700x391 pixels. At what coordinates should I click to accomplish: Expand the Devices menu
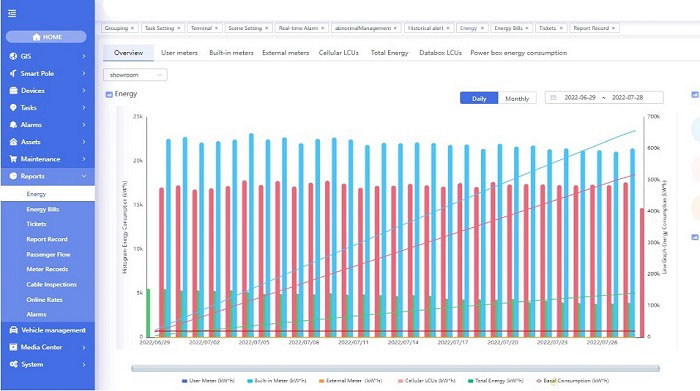coord(47,91)
